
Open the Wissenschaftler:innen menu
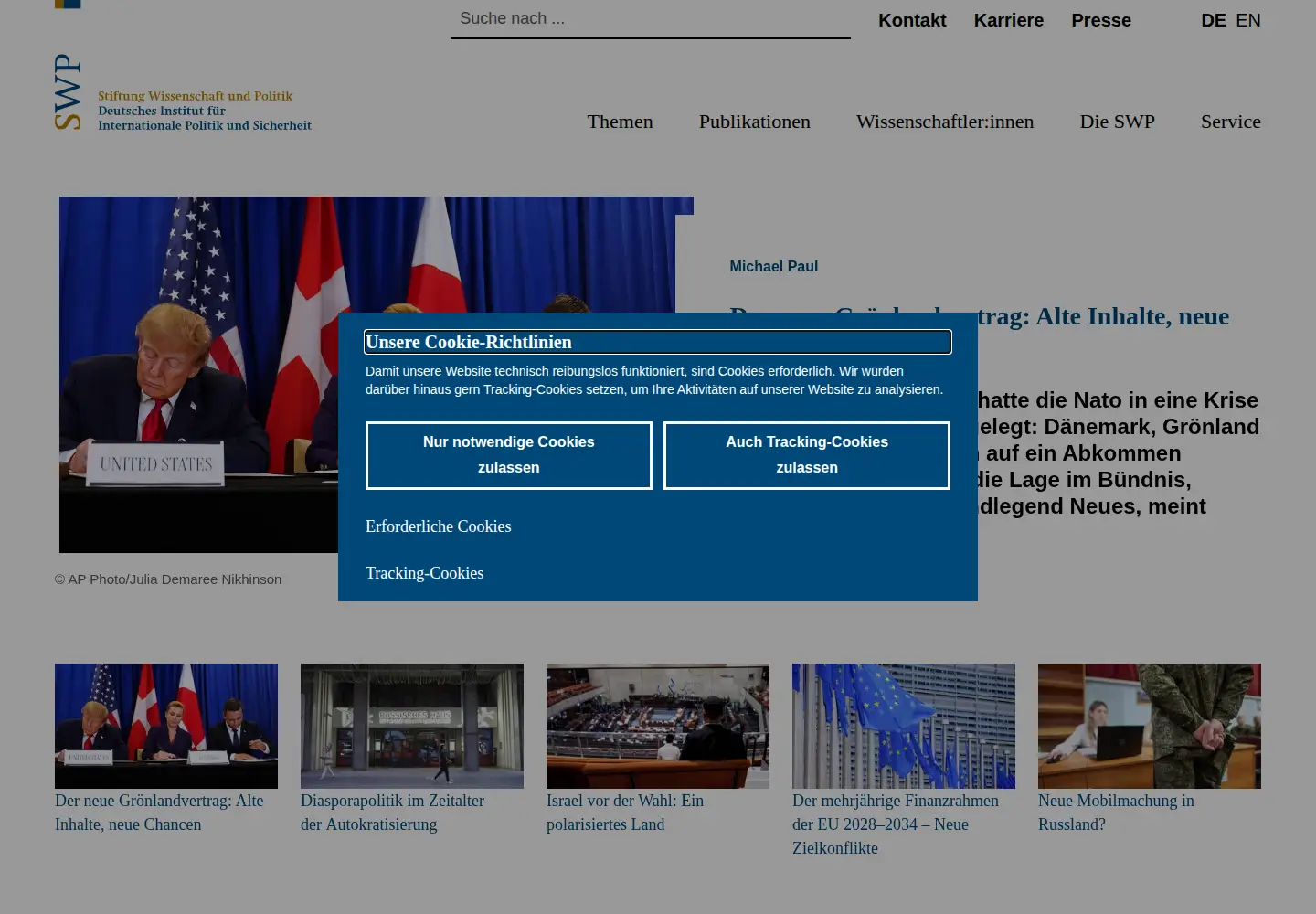click(945, 122)
